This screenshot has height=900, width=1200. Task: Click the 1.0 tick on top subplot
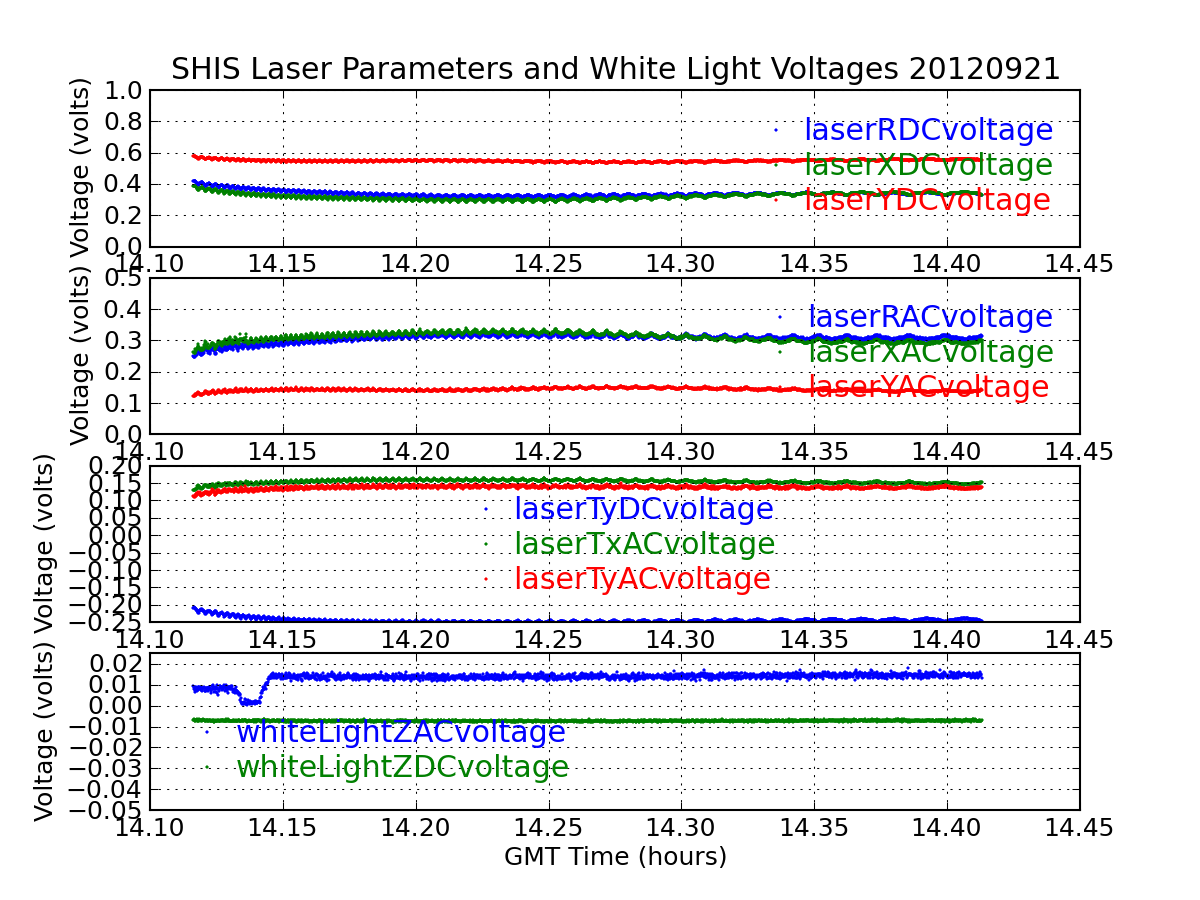[x=122, y=90]
